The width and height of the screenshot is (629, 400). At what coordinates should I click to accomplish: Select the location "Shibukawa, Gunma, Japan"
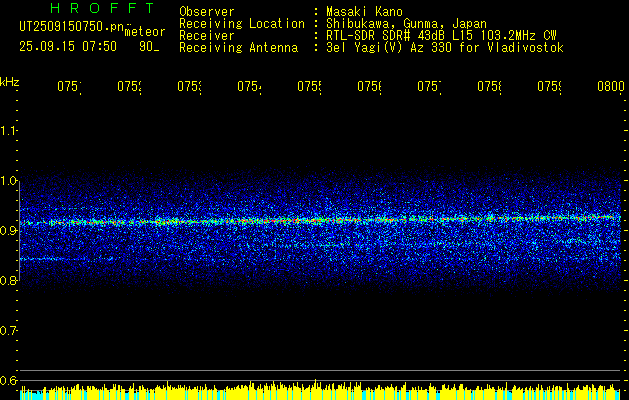(x=406, y=24)
